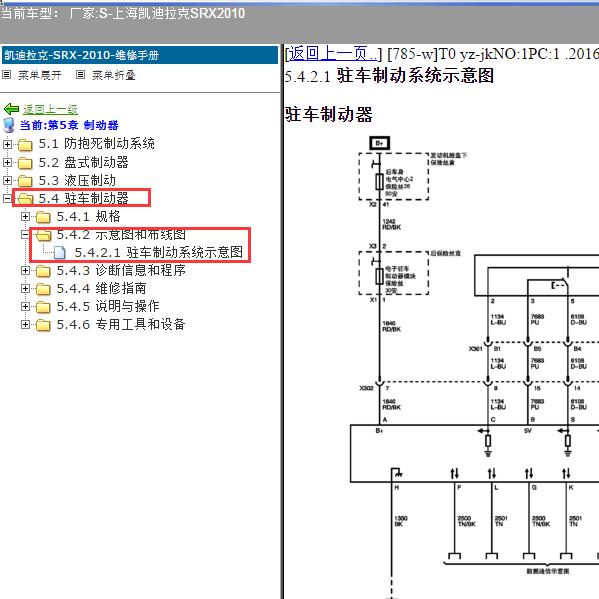Click folder icon for 5.4.5 说明与操作
The height and width of the screenshot is (599, 599).
43,307
